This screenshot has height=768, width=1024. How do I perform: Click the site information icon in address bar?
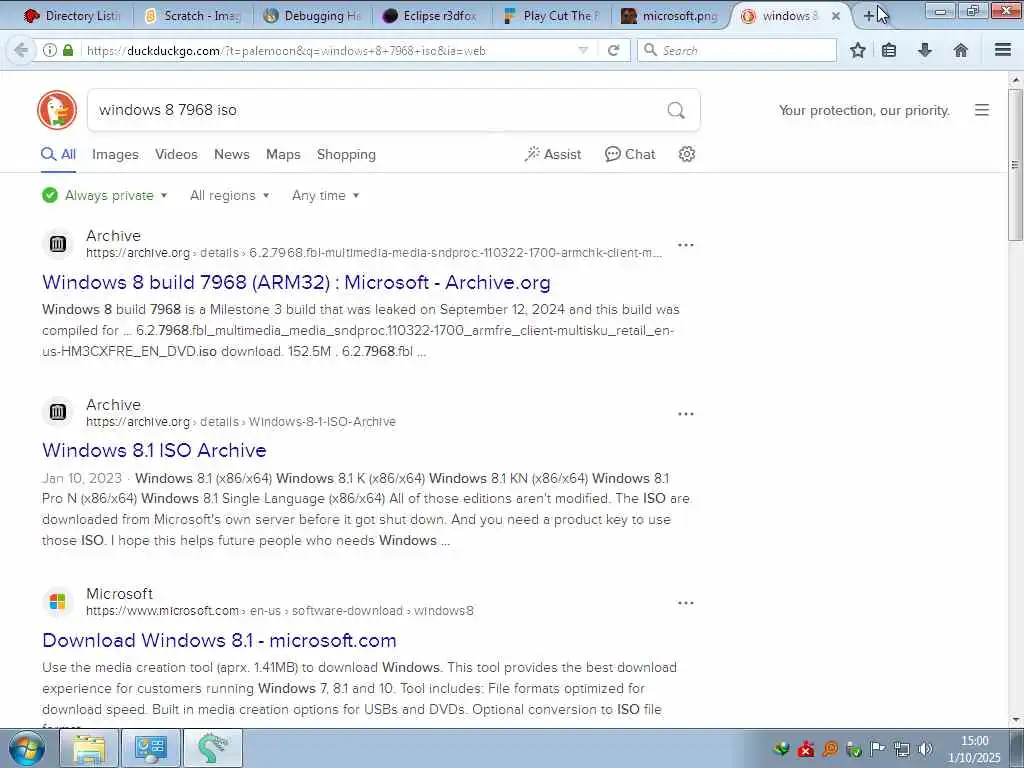(x=50, y=50)
